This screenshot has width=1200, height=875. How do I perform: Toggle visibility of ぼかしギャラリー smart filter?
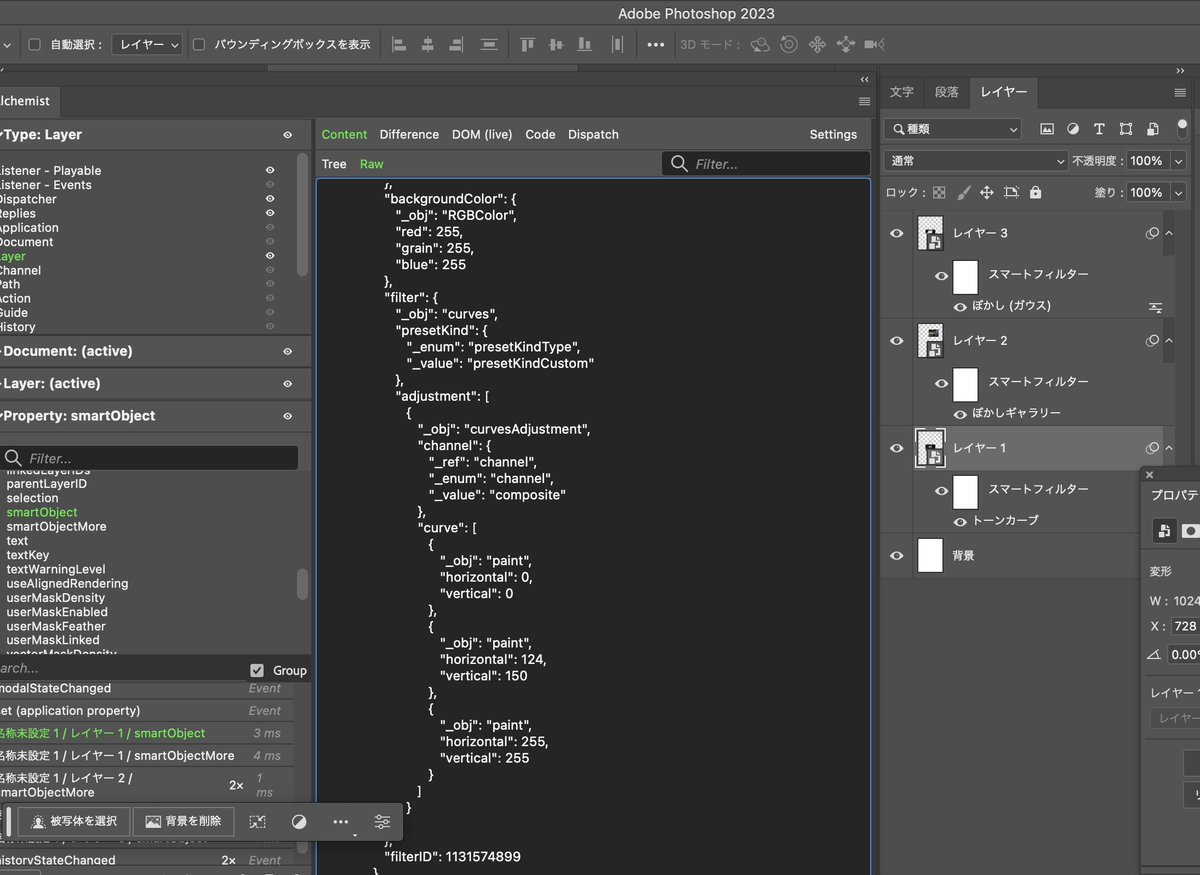[960, 413]
